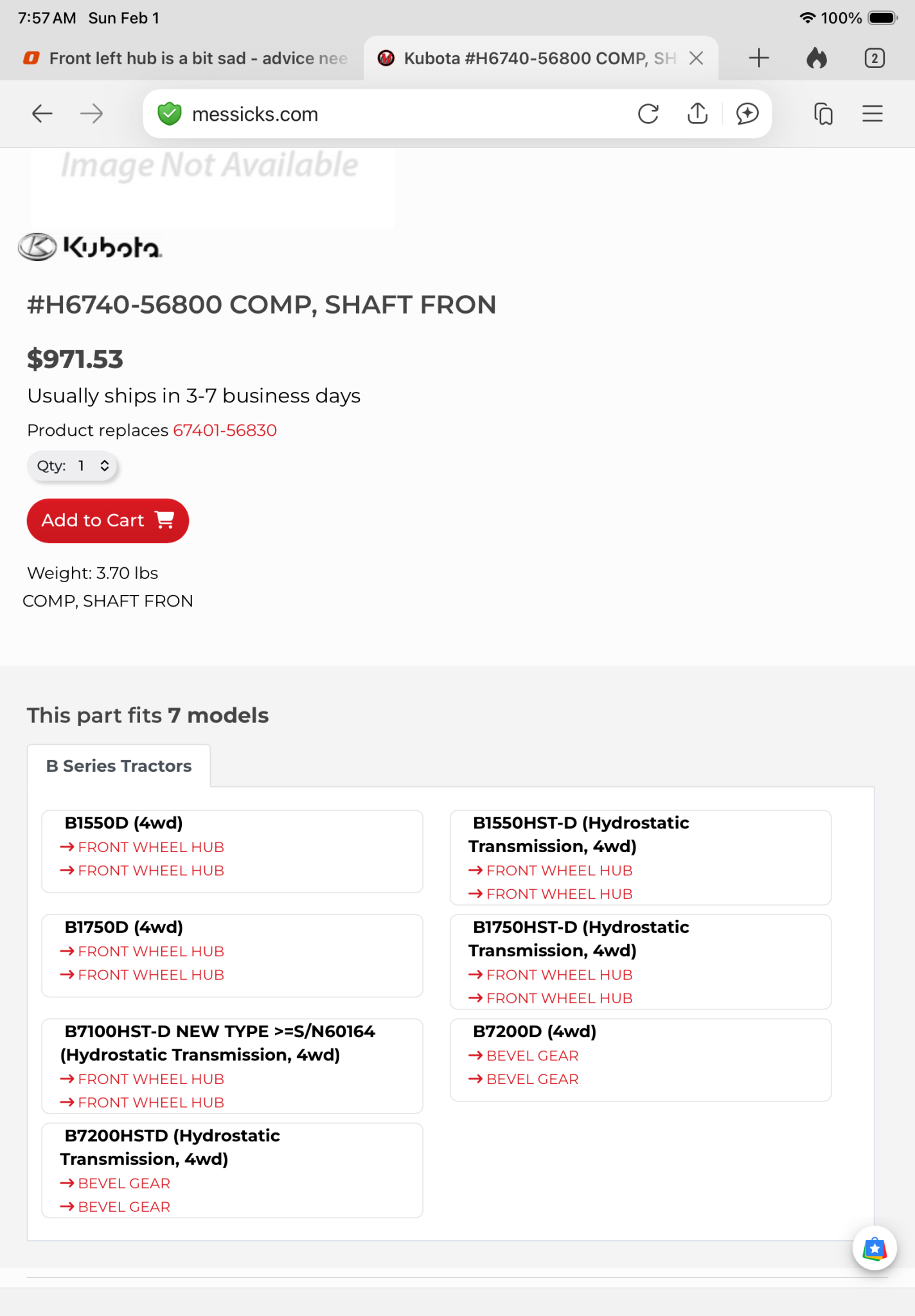Tap the browser forward arrow

click(x=91, y=114)
